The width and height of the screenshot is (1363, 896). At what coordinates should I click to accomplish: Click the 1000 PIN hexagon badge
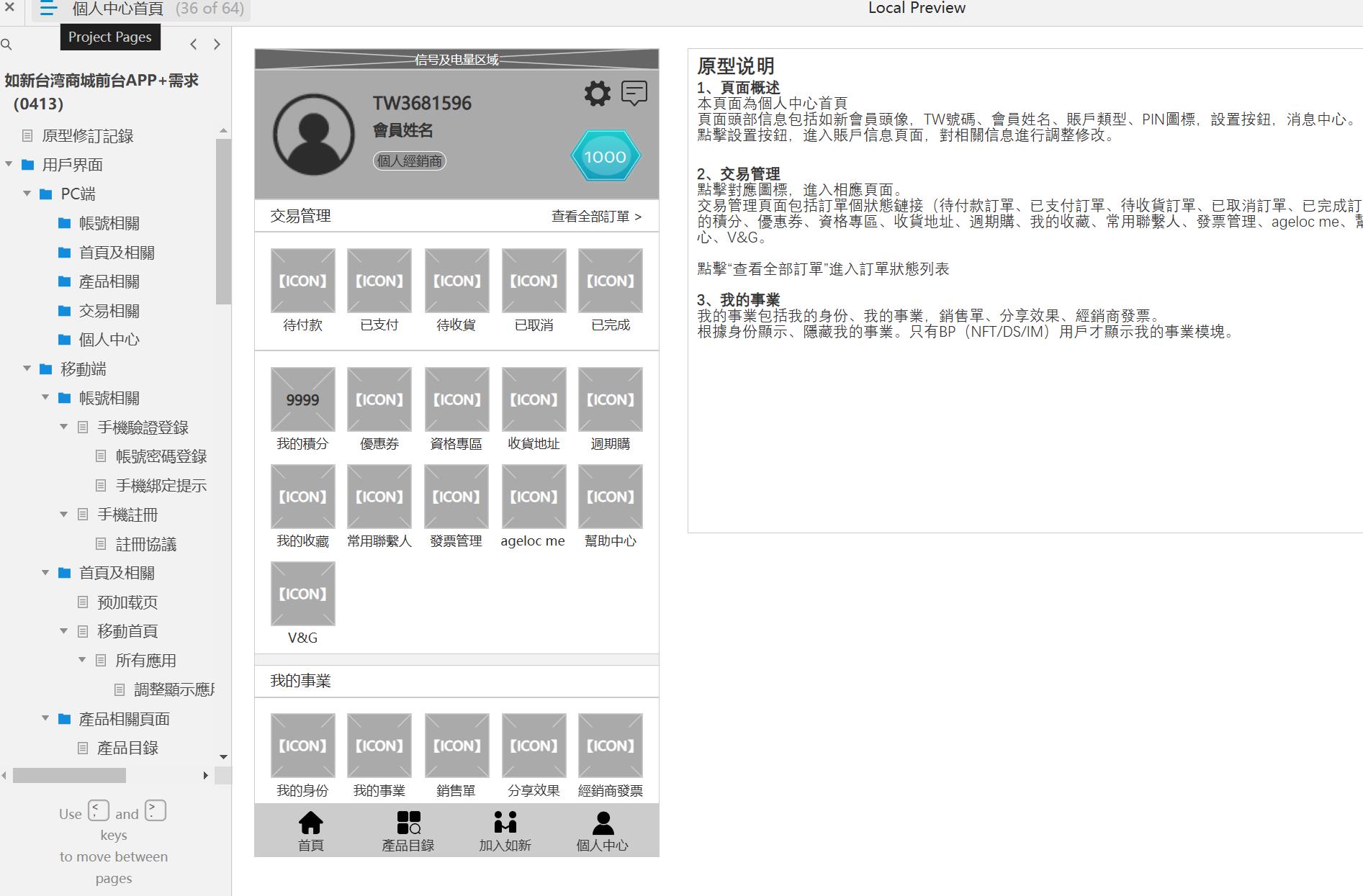(605, 156)
